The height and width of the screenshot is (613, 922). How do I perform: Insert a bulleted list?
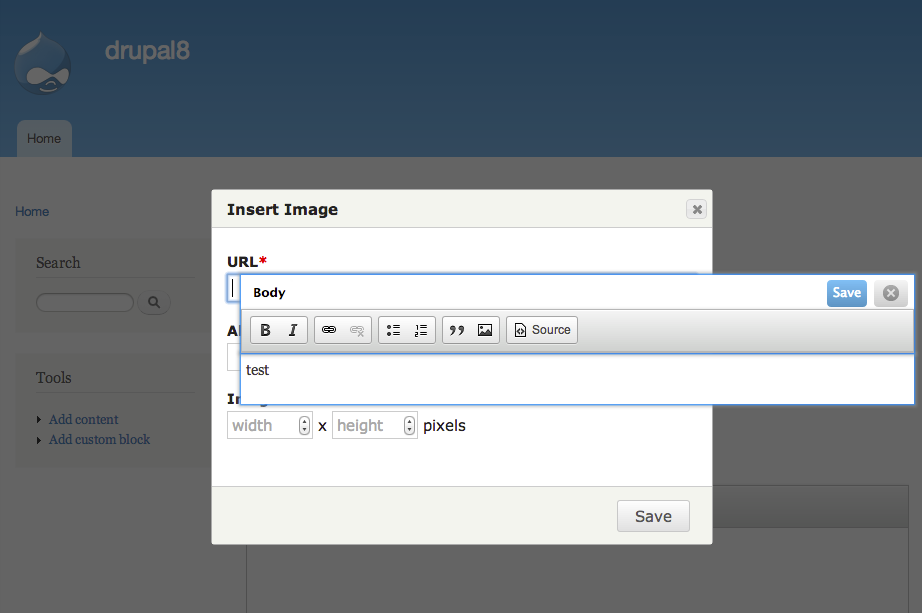point(393,330)
